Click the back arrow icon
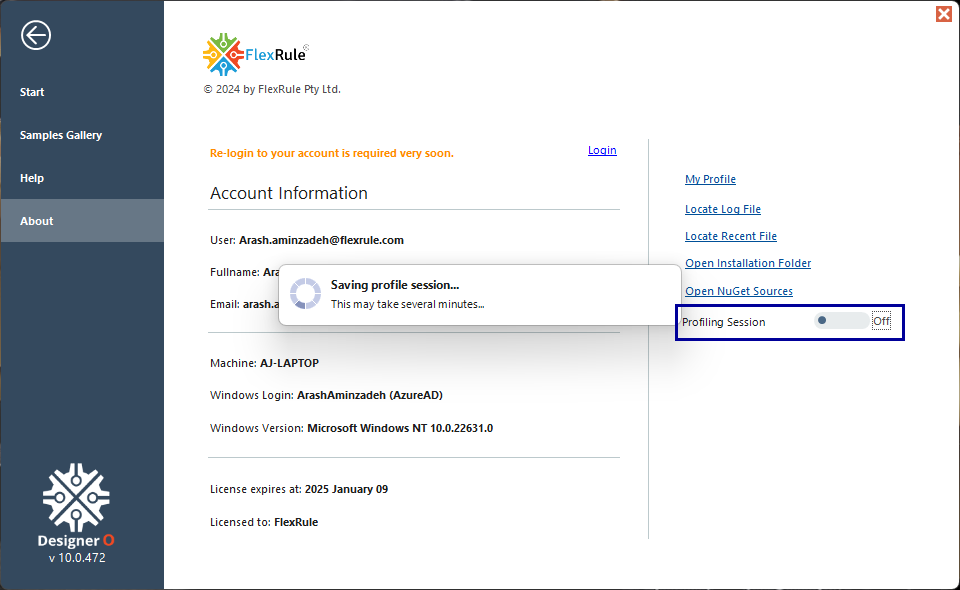 click(x=36, y=35)
